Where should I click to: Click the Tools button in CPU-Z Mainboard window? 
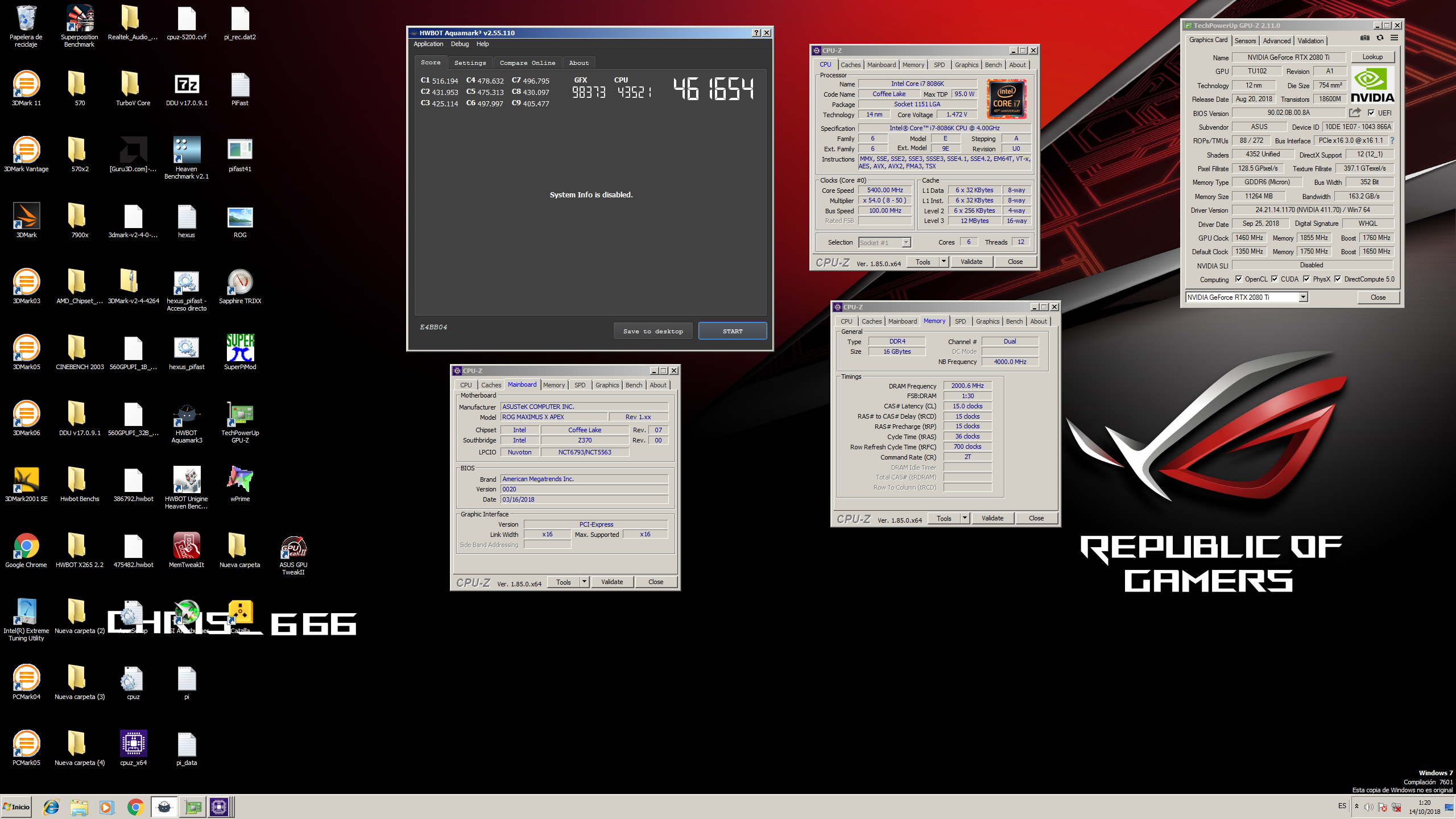click(564, 582)
